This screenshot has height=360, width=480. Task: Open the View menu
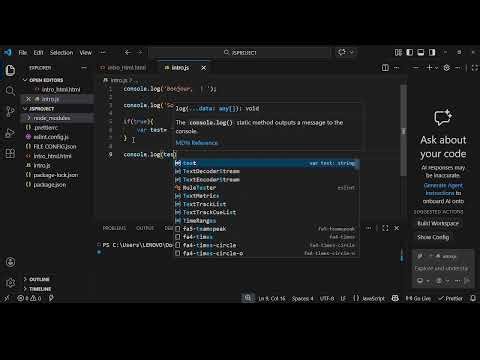86,53
